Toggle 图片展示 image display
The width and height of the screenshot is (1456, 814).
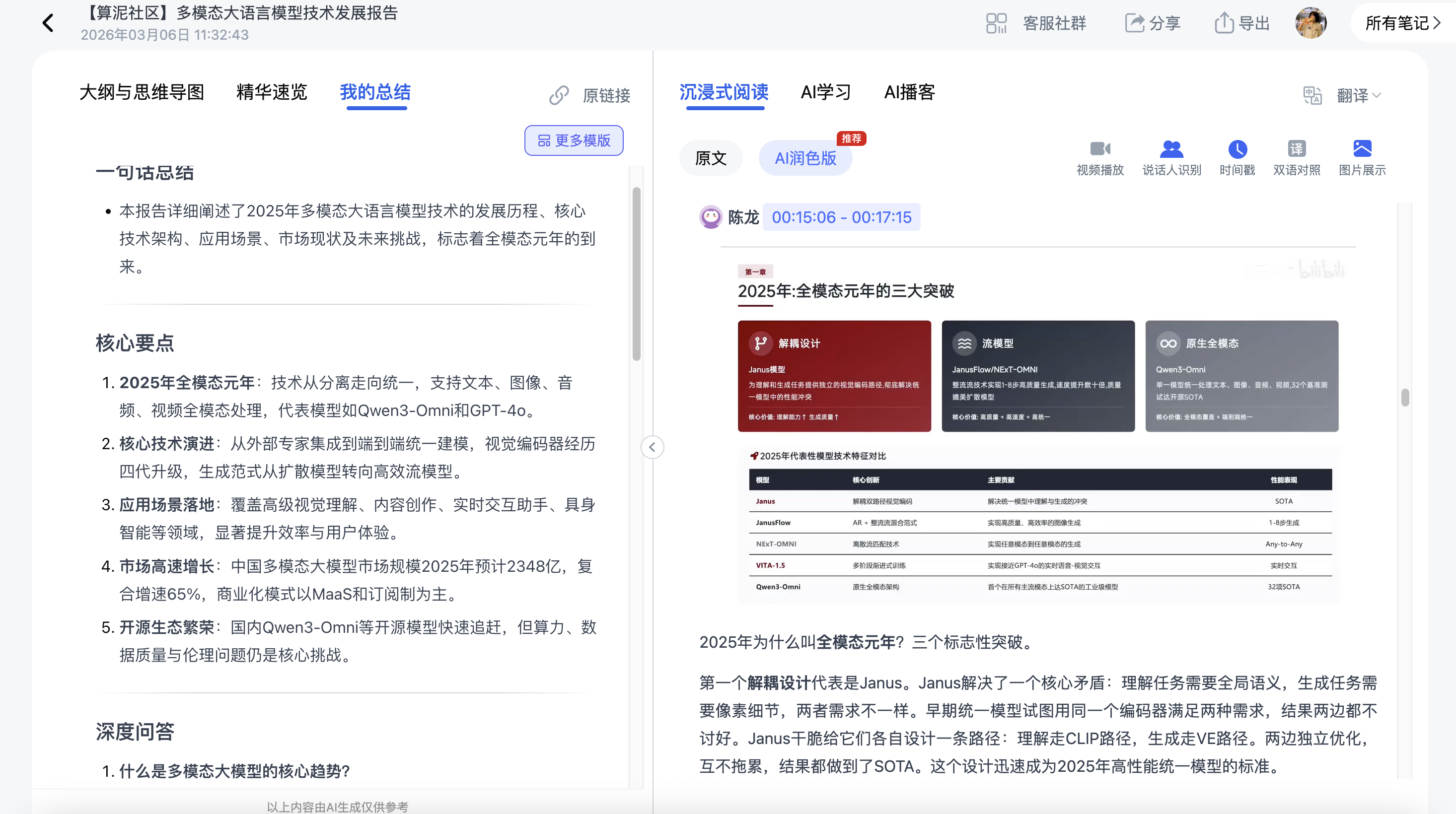tap(1362, 158)
